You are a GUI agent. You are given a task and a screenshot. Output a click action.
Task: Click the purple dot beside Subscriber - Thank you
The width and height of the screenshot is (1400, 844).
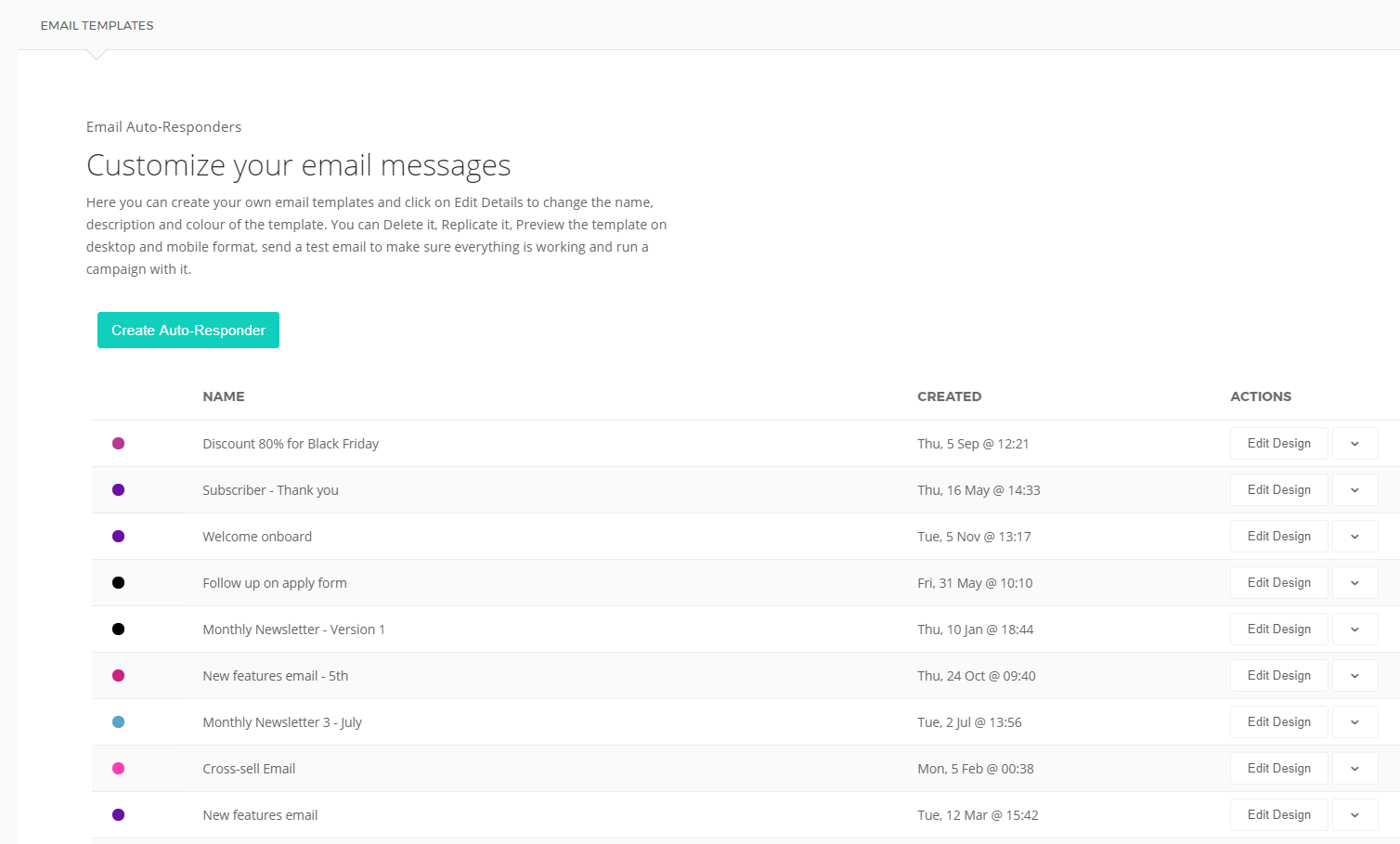click(x=118, y=489)
